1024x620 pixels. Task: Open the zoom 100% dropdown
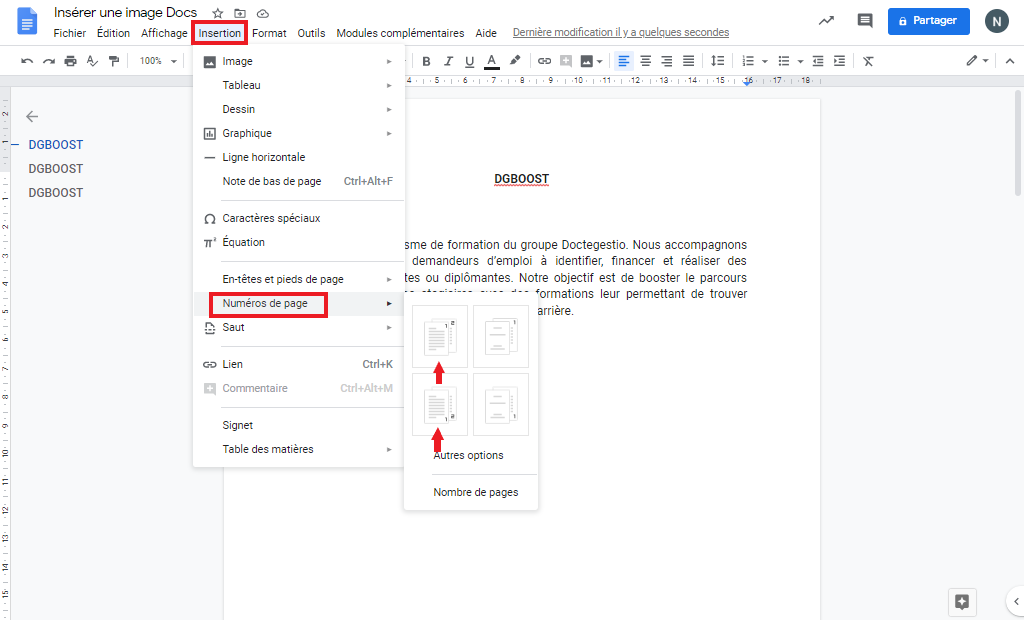(158, 61)
